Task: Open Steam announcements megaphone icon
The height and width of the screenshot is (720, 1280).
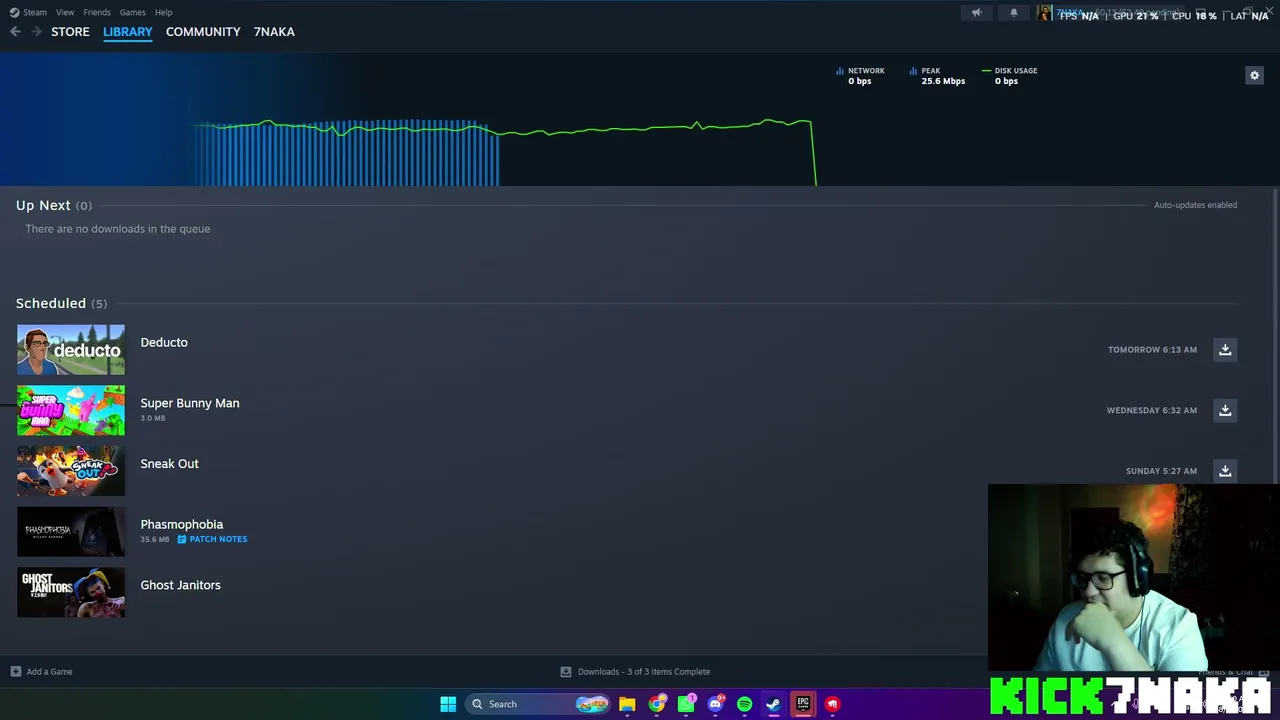Action: click(977, 13)
